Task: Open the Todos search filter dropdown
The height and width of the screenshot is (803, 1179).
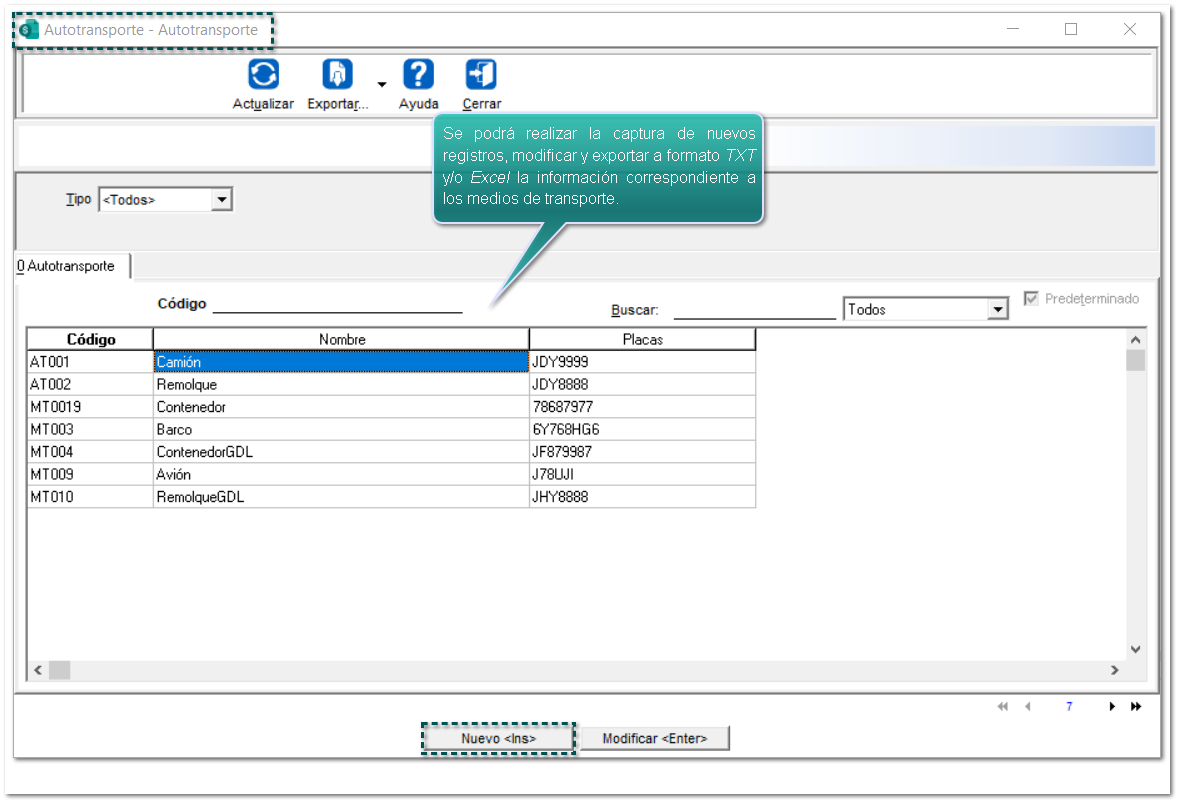Action: (x=997, y=310)
